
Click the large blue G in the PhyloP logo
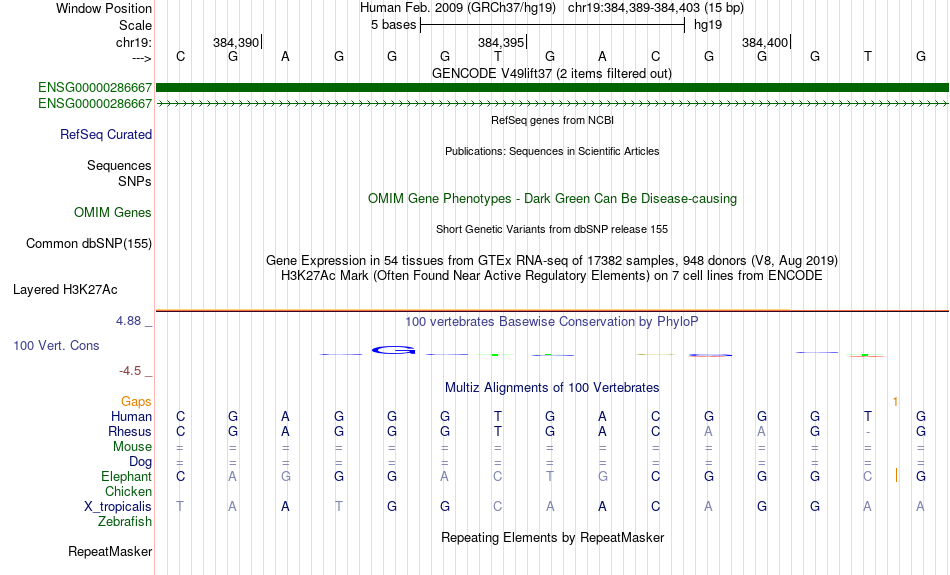[393, 350]
